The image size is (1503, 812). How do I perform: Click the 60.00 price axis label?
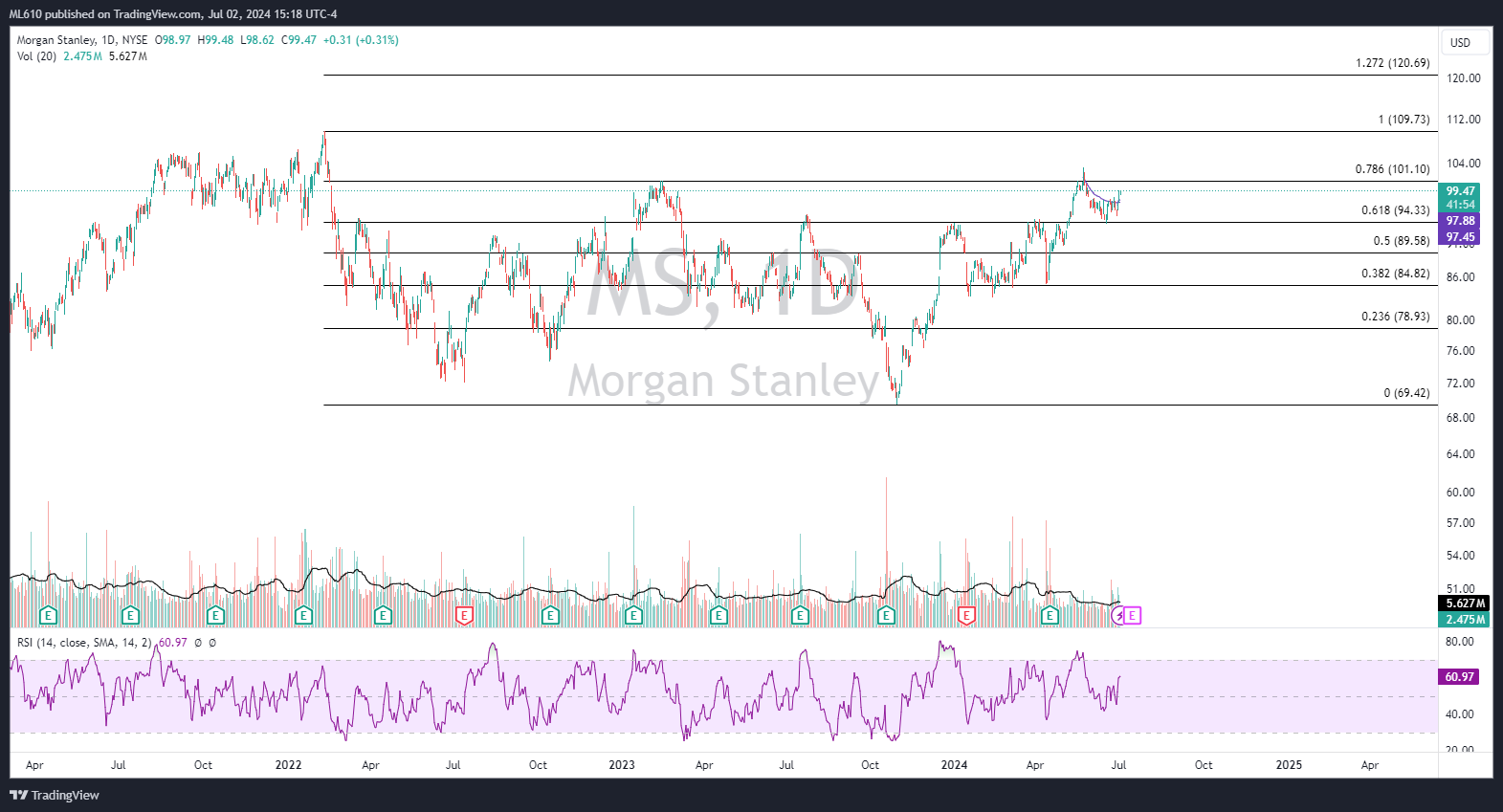[1461, 493]
